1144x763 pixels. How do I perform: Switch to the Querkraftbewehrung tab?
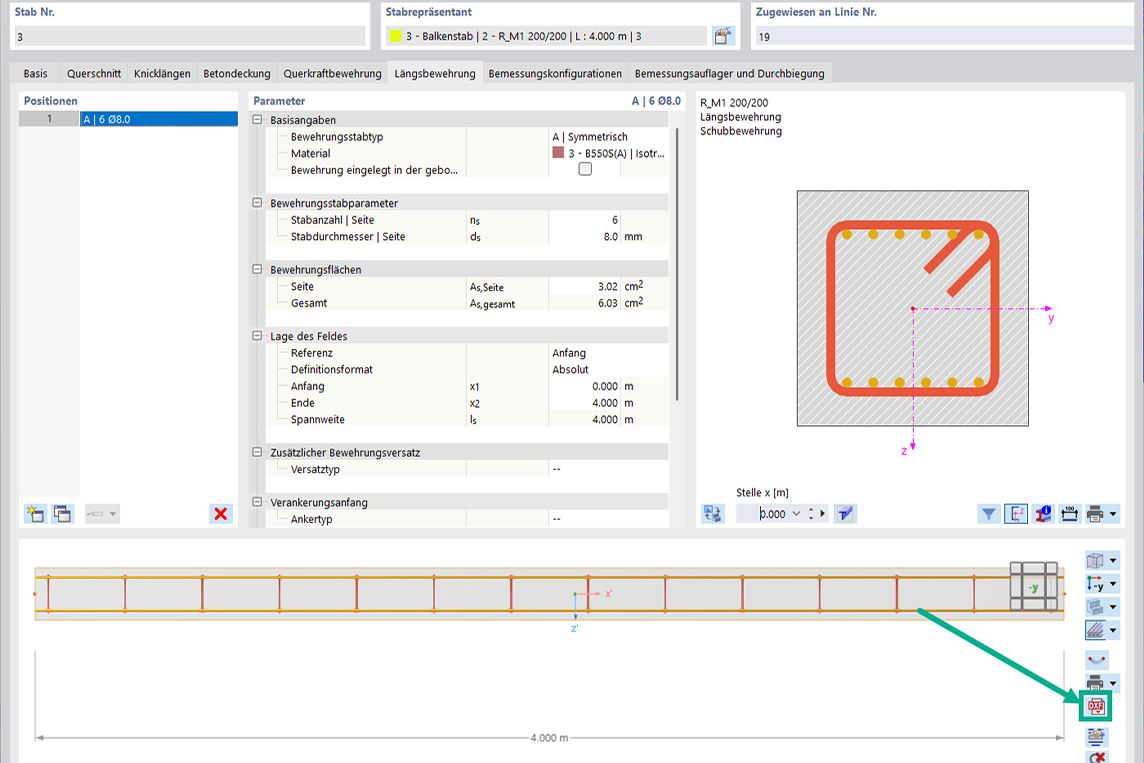[332, 74]
